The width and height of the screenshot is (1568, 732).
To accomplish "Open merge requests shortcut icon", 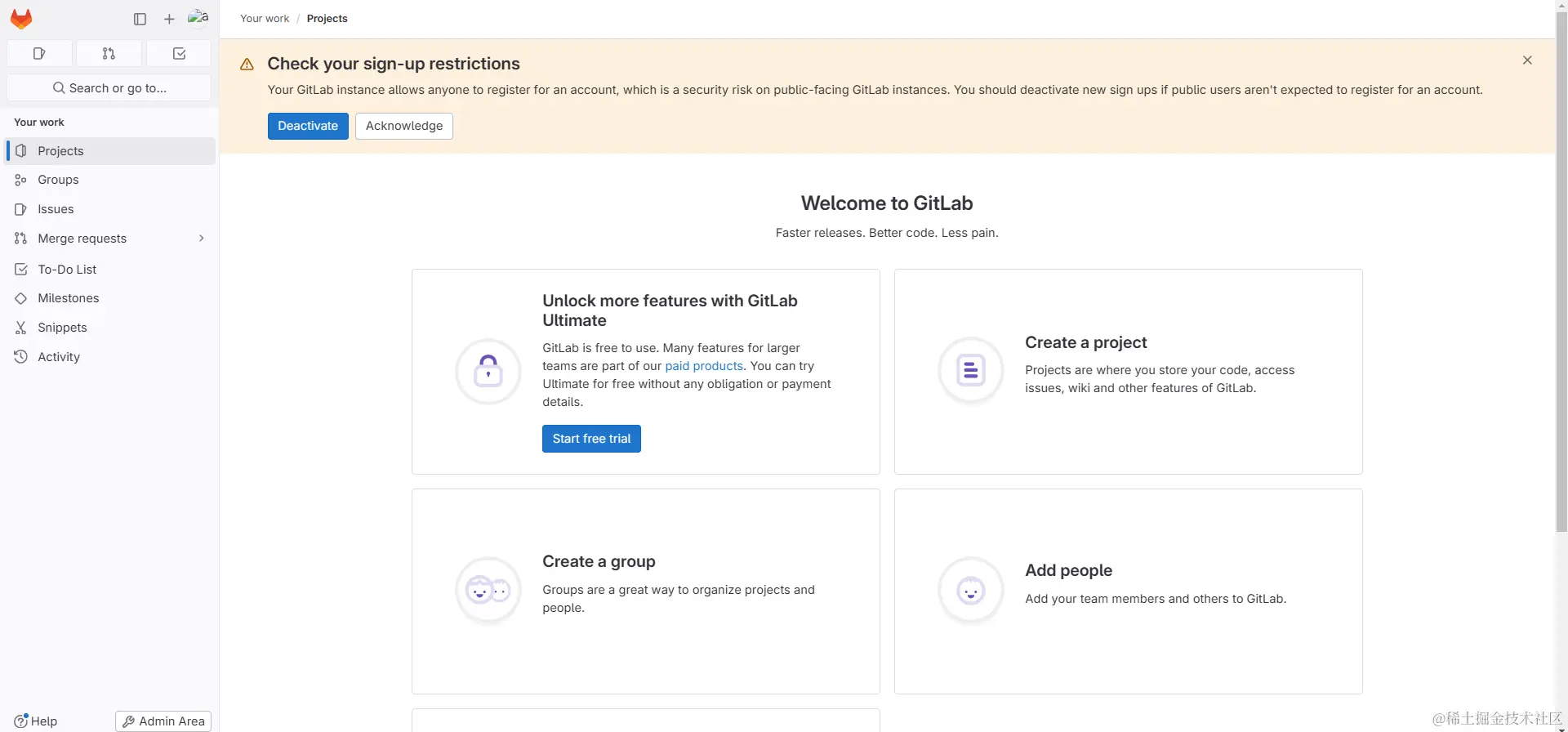I will click(x=109, y=54).
